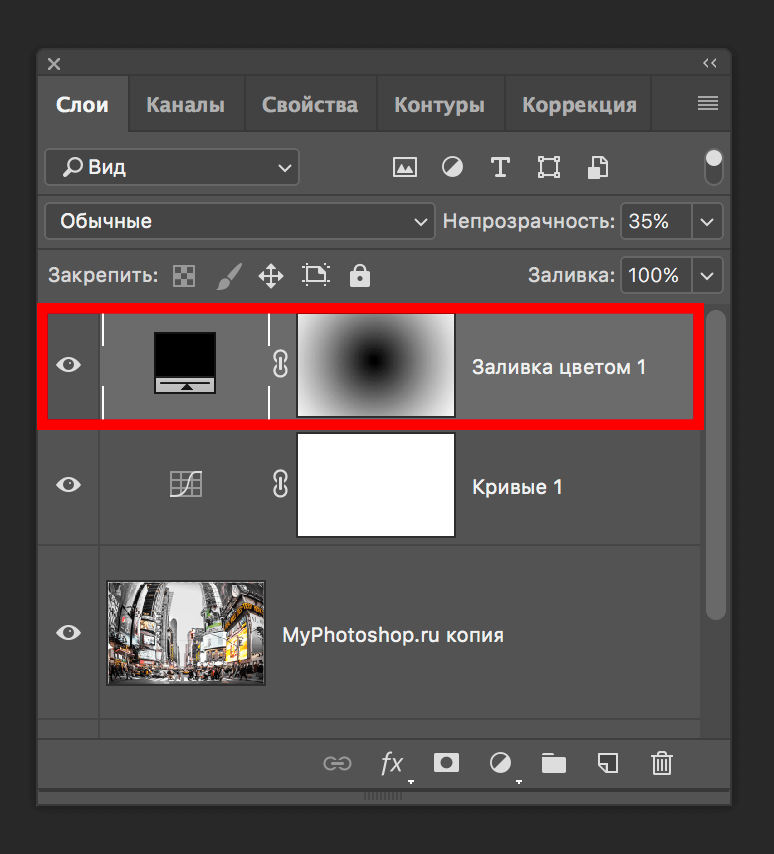Close the layers panel

point(54,64)
